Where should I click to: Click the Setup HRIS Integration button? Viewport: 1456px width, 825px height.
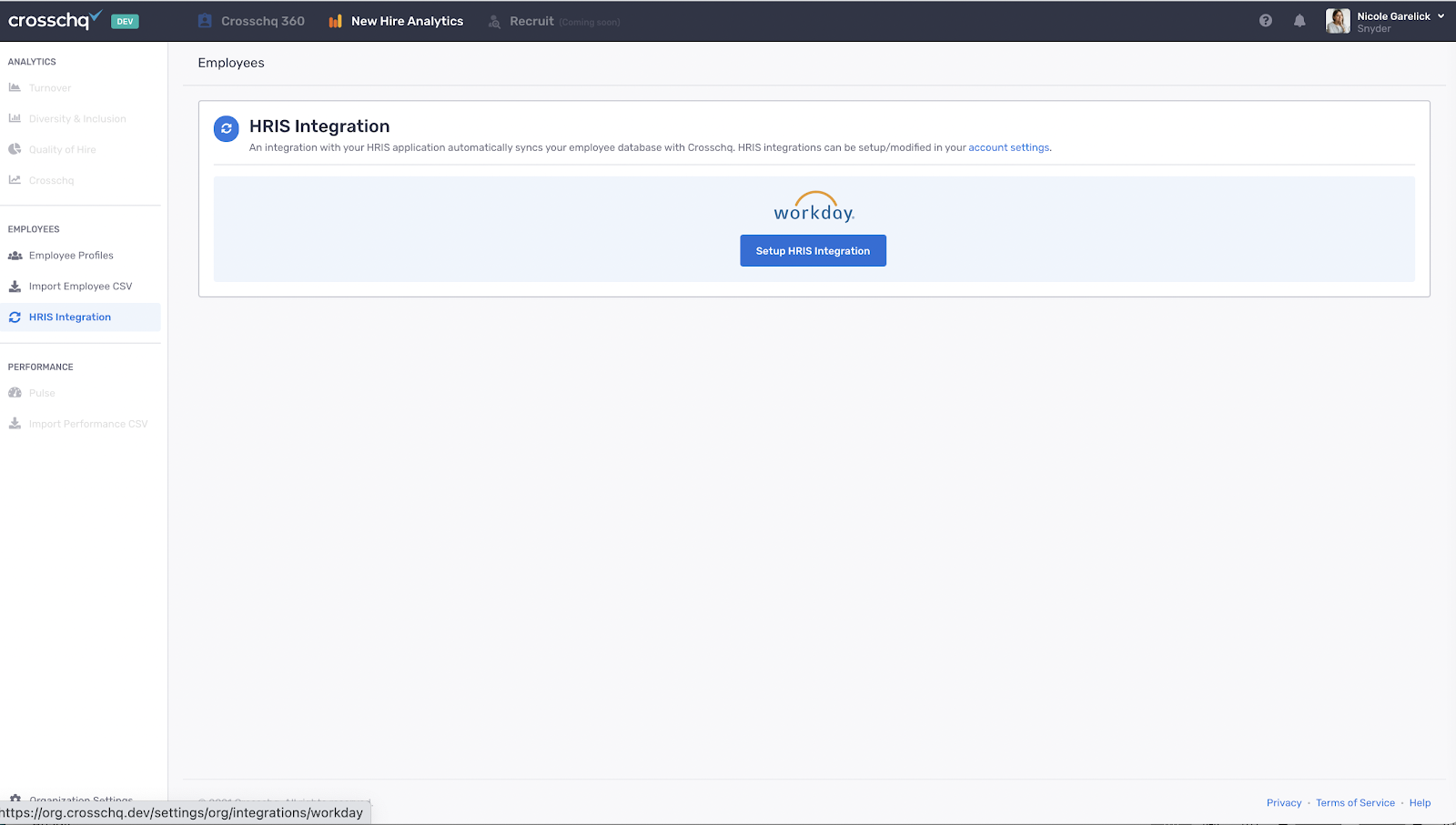[x=814, y=251]
